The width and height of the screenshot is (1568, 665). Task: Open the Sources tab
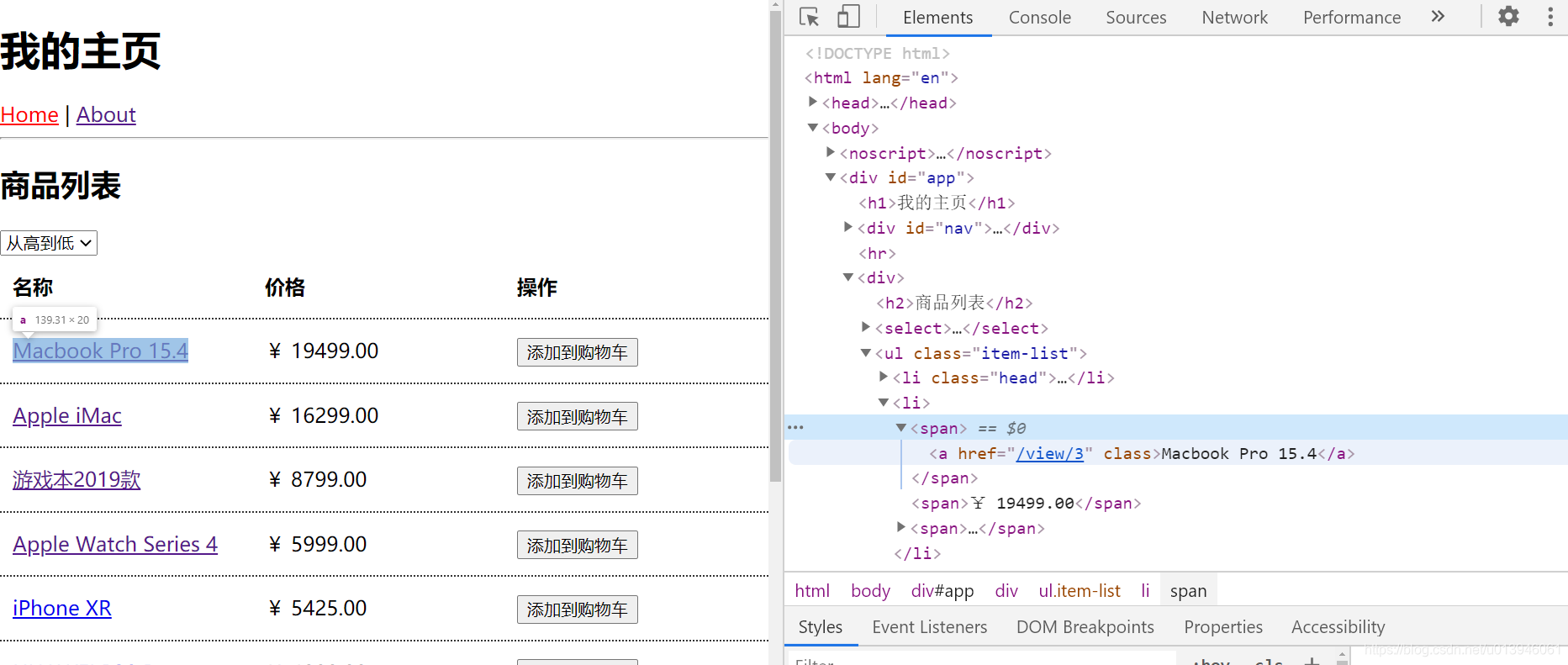(x=1136, y=18)
